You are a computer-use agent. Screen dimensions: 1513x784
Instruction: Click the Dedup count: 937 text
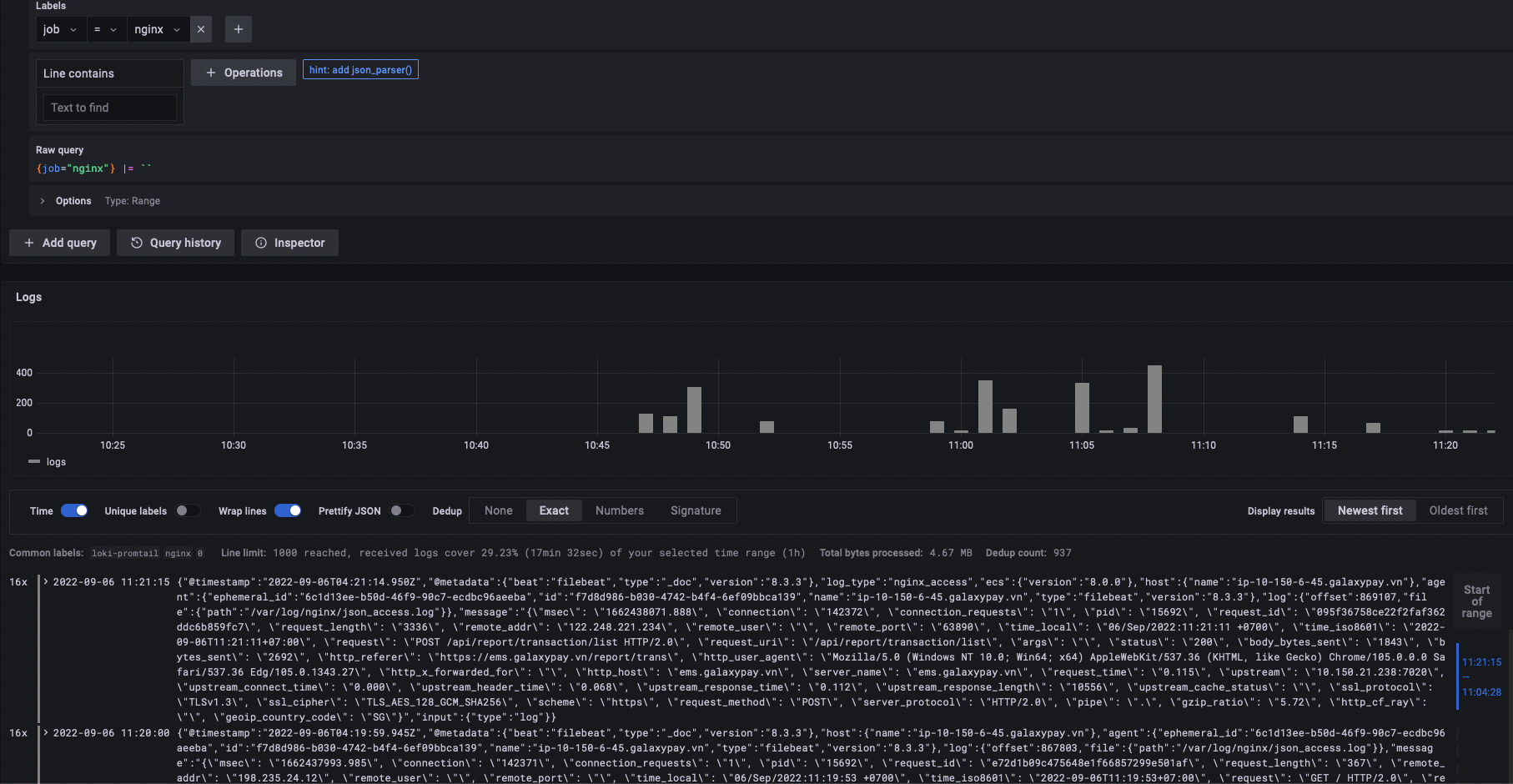(x=1028, y=553)
